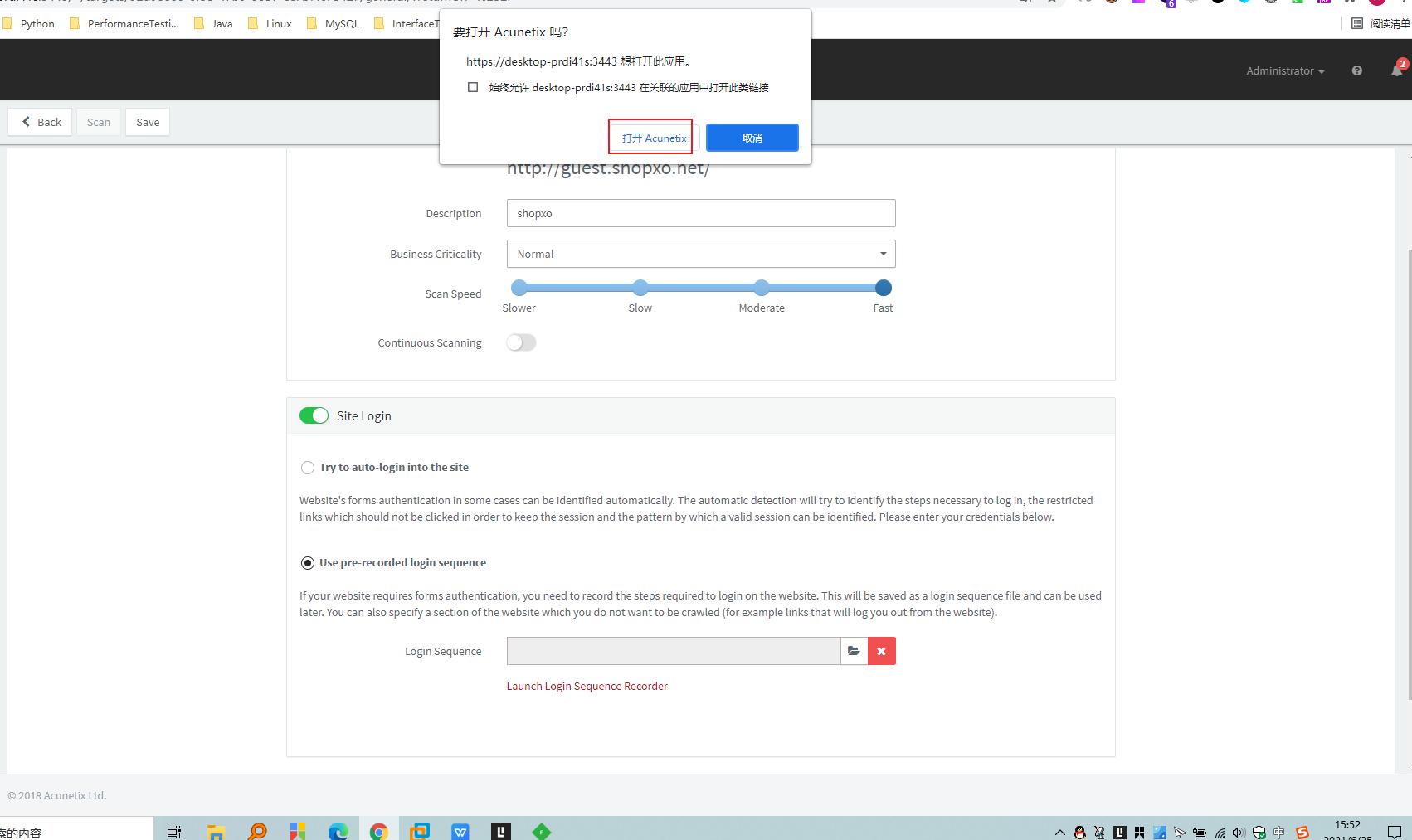The height and width of the screenshot is (840, 1412).
Task: Open the Administrator account menu
Action: [1285, 70]
